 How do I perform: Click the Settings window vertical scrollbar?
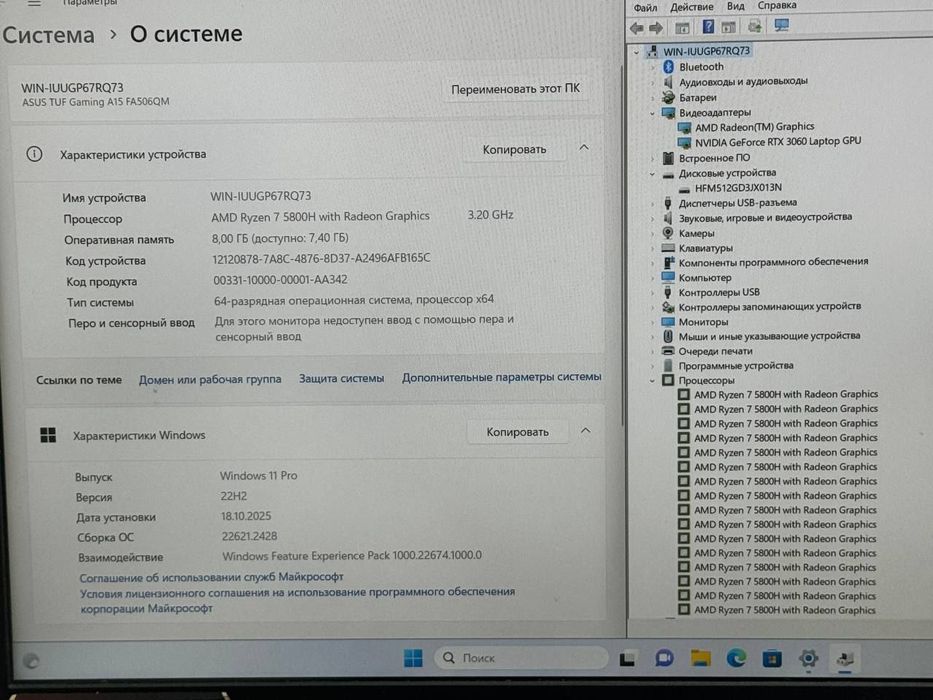point(622,247)
